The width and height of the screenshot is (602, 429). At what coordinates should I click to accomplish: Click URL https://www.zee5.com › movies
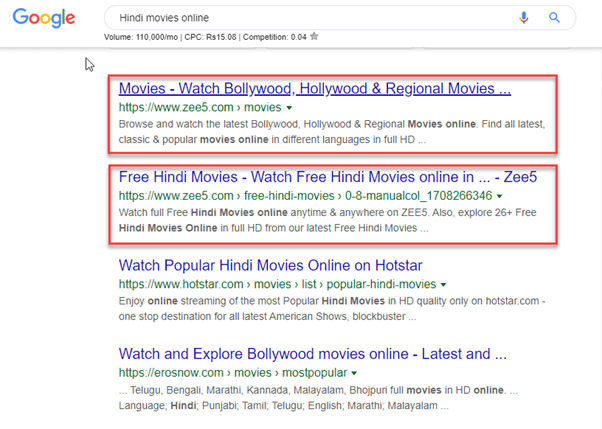pyautogui.click(x=200, y=107)
